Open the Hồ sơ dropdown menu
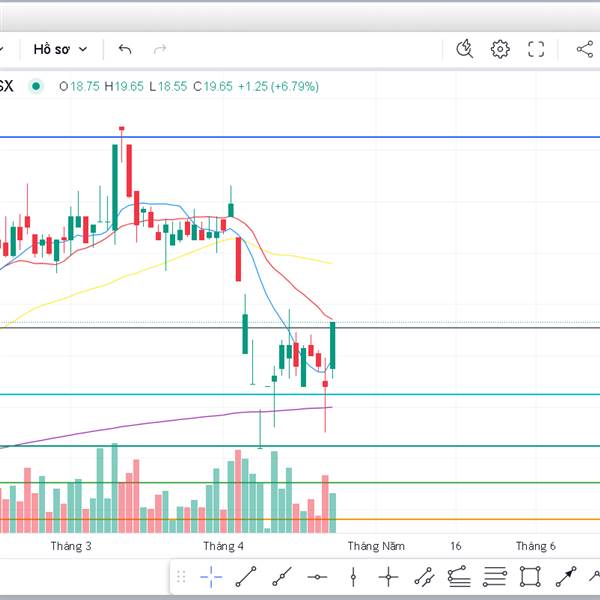This screenshot has width=600, height=600. tap(60, 49)
